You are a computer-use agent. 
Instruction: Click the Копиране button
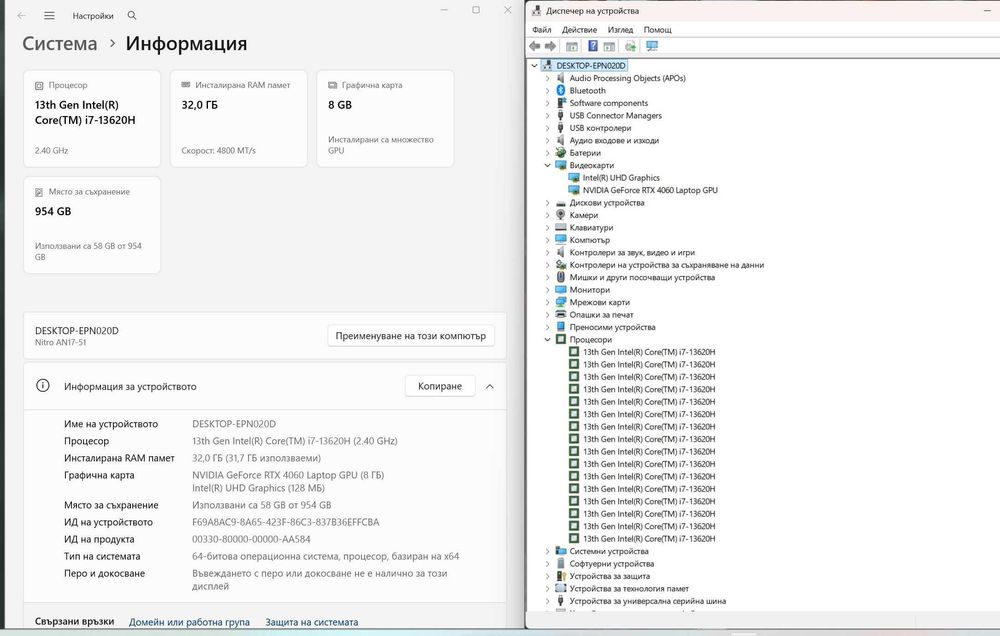pos(440,386)
